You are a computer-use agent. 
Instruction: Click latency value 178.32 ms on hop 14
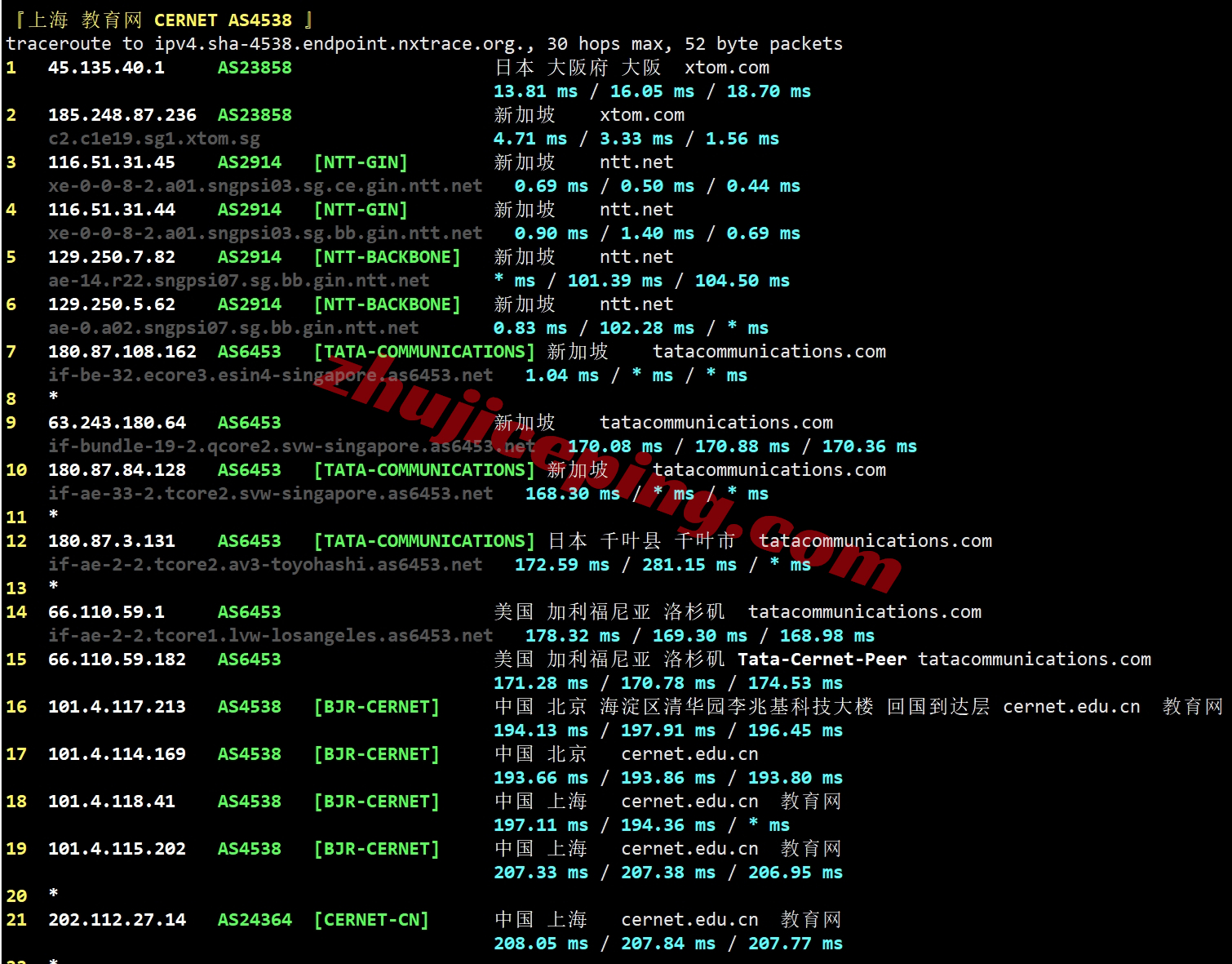[x=573, y=635]
